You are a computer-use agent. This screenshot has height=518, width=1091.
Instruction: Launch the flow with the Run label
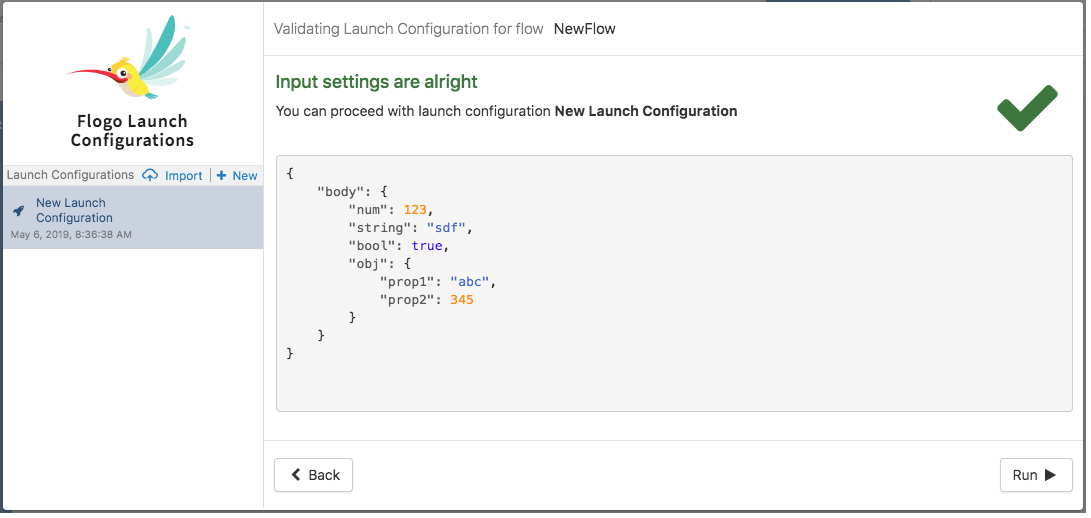click(x=1025, y=475)
